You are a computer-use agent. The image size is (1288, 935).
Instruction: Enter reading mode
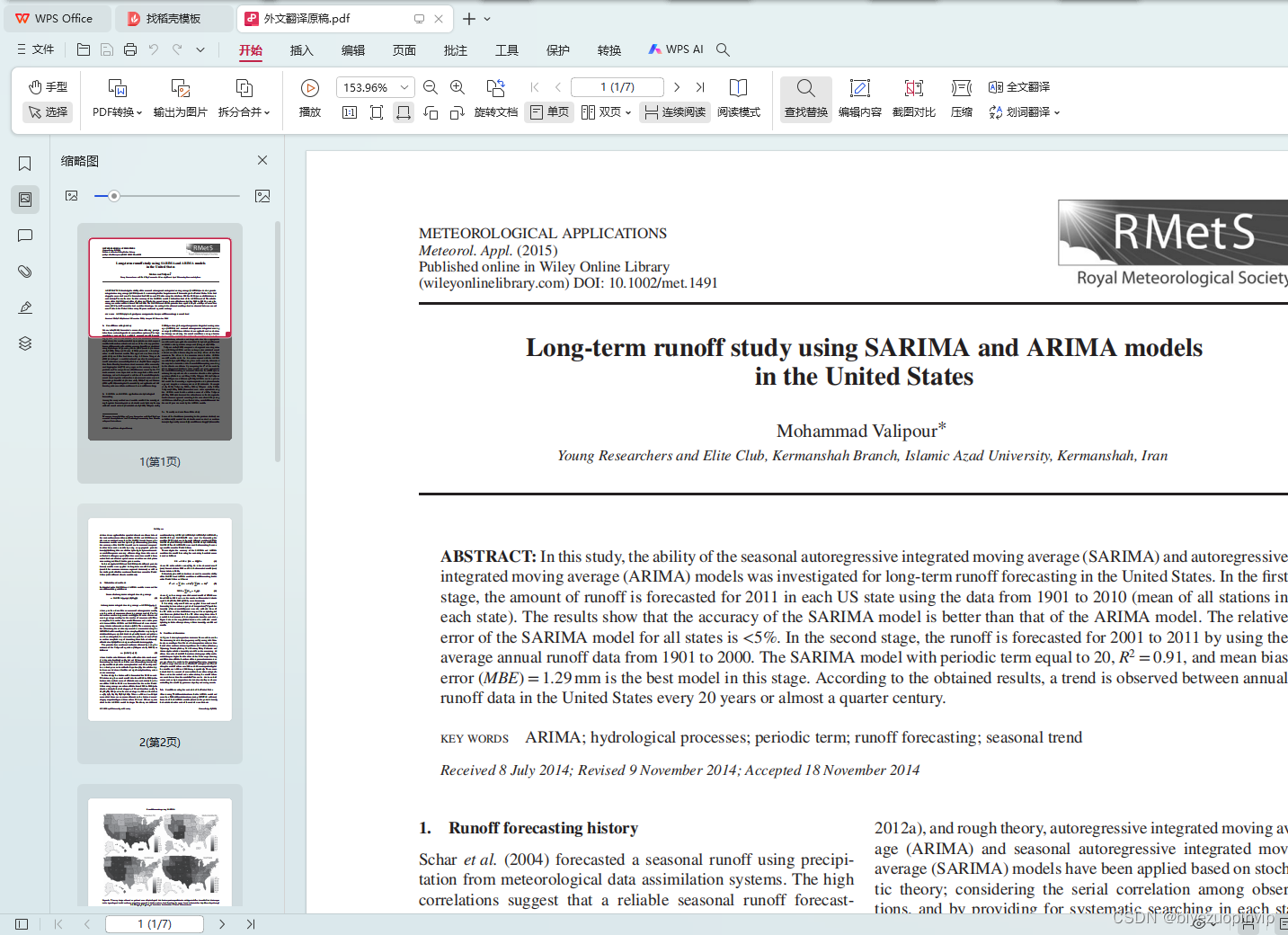(739, 98)
